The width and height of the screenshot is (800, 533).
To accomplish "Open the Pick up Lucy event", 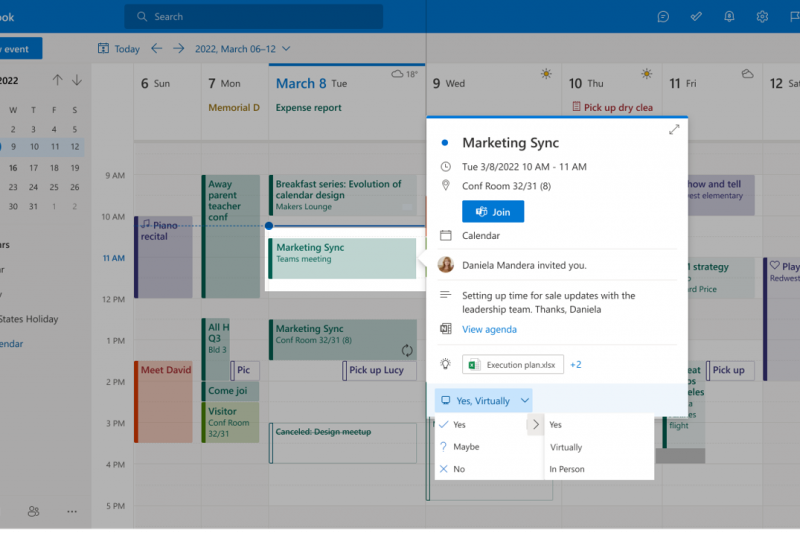I will point(379,370).
